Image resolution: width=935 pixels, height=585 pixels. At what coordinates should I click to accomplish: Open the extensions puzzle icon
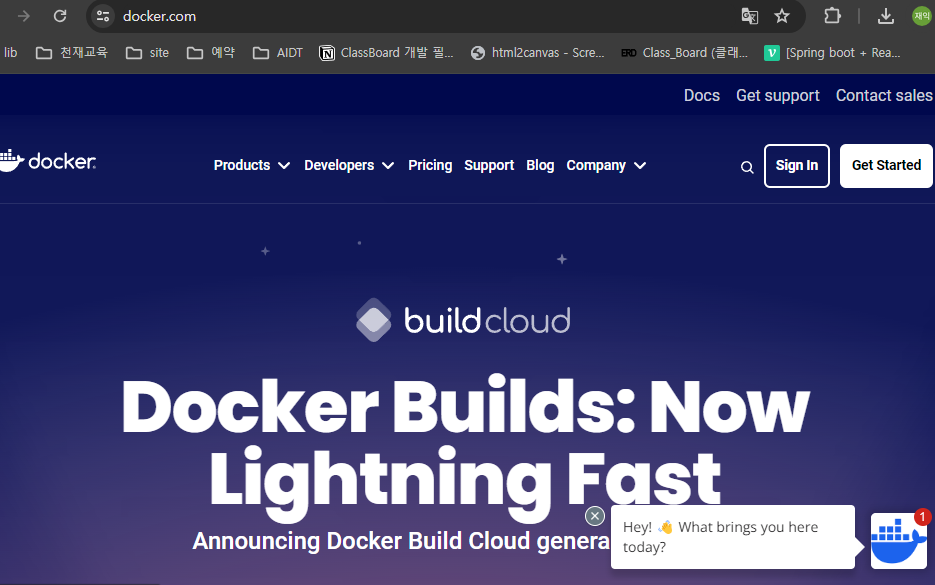[x=832, y=16]
